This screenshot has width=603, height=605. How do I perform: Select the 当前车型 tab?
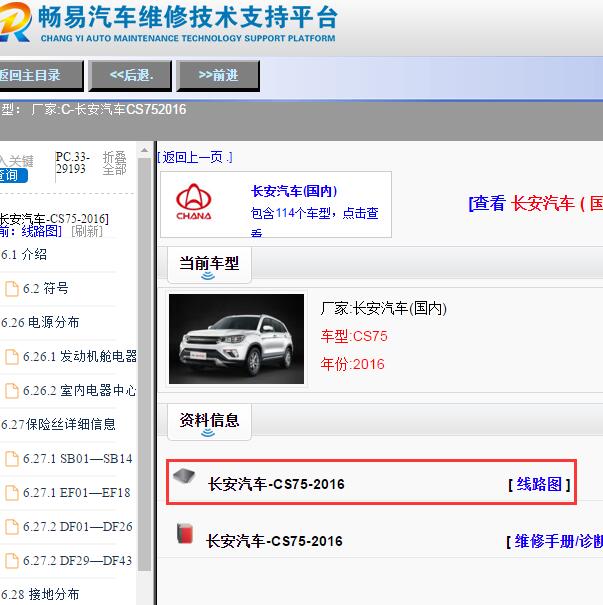(209, 265)
